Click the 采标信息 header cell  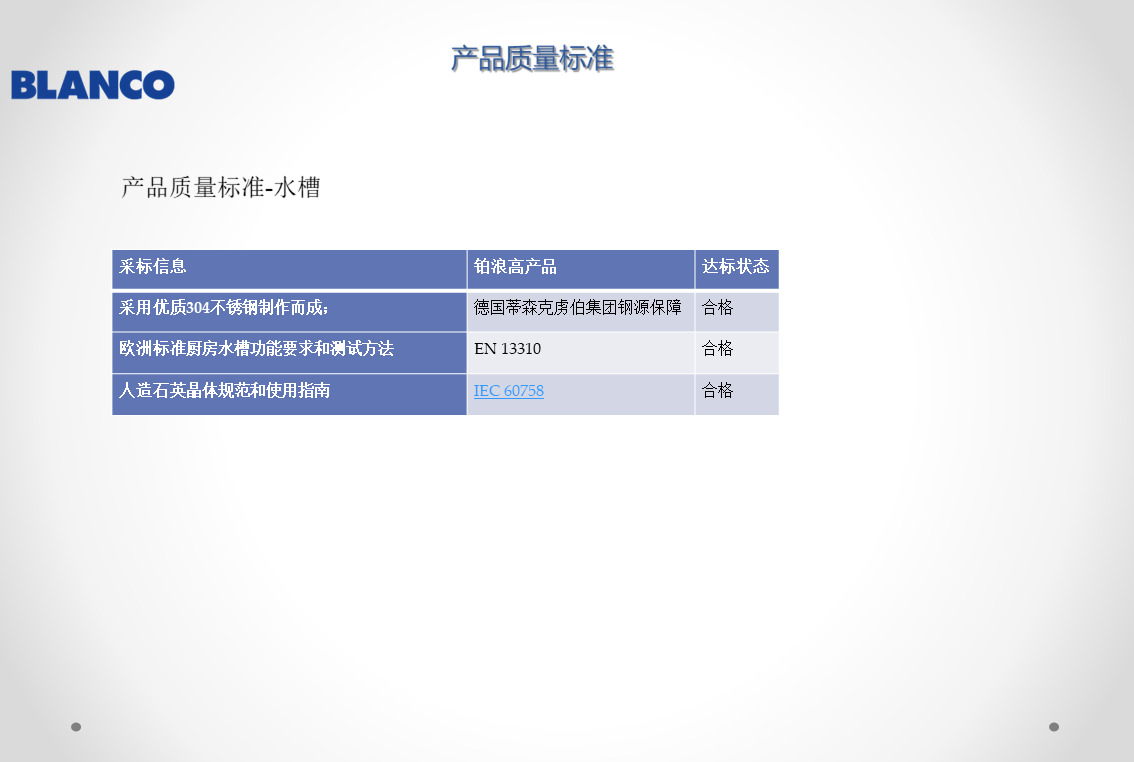click(x=289, y=270)
